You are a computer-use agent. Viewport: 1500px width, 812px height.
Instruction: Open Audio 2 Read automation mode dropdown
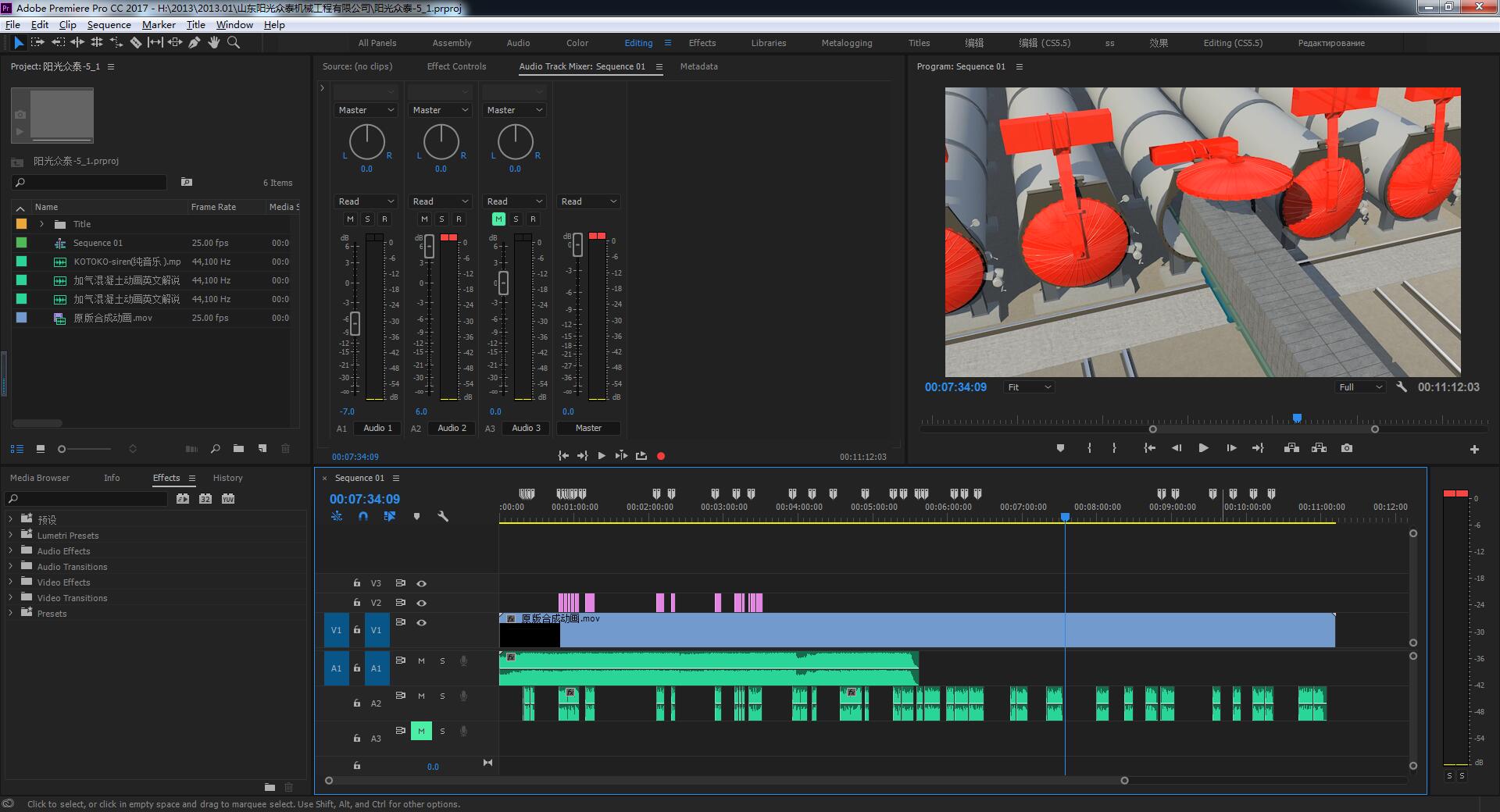point(440,201)
